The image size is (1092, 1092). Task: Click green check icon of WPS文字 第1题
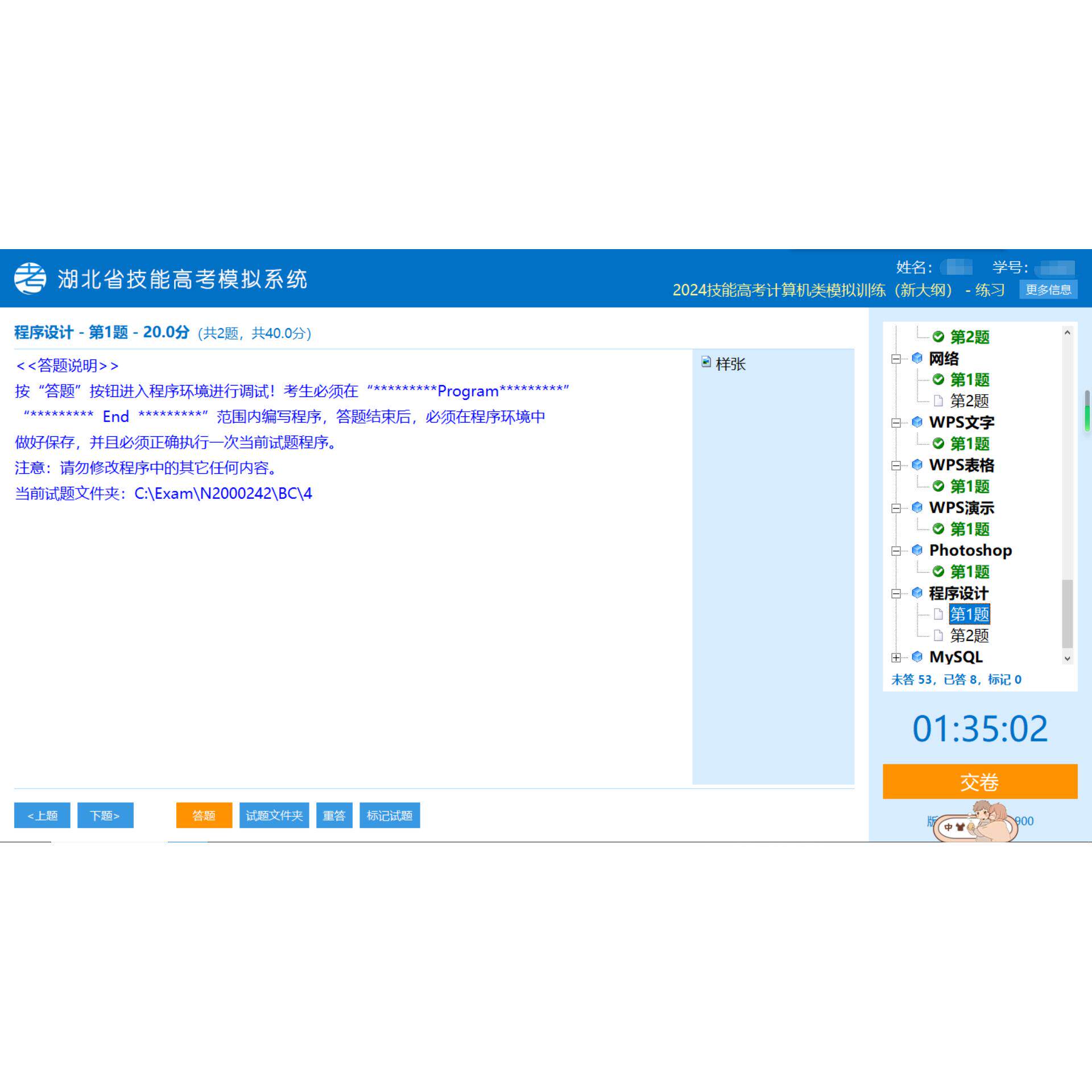point(938,444)
